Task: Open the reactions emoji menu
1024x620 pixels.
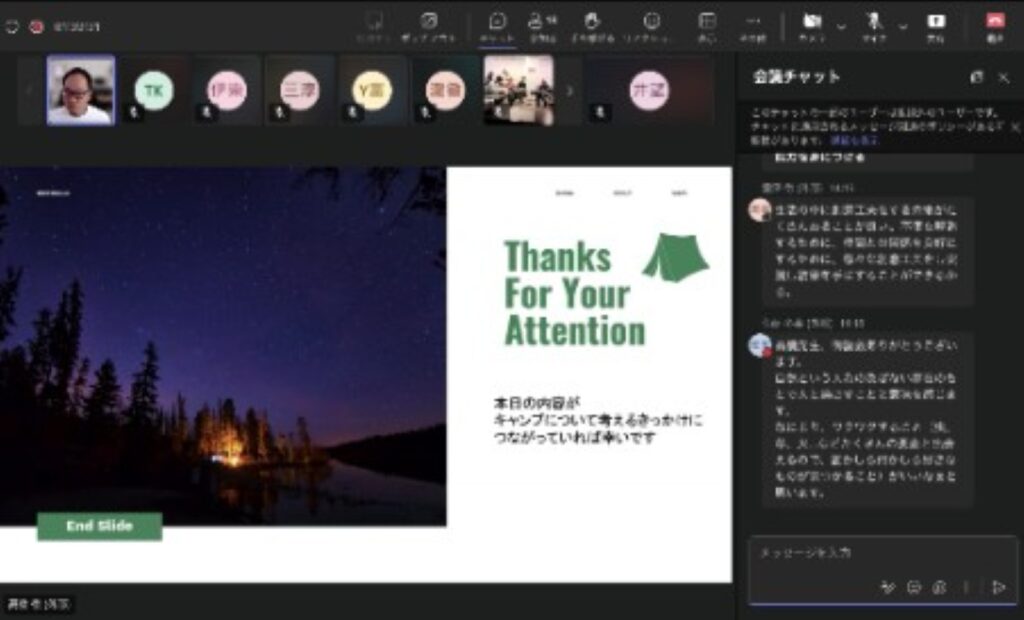Action: click(x=651, y=24)
